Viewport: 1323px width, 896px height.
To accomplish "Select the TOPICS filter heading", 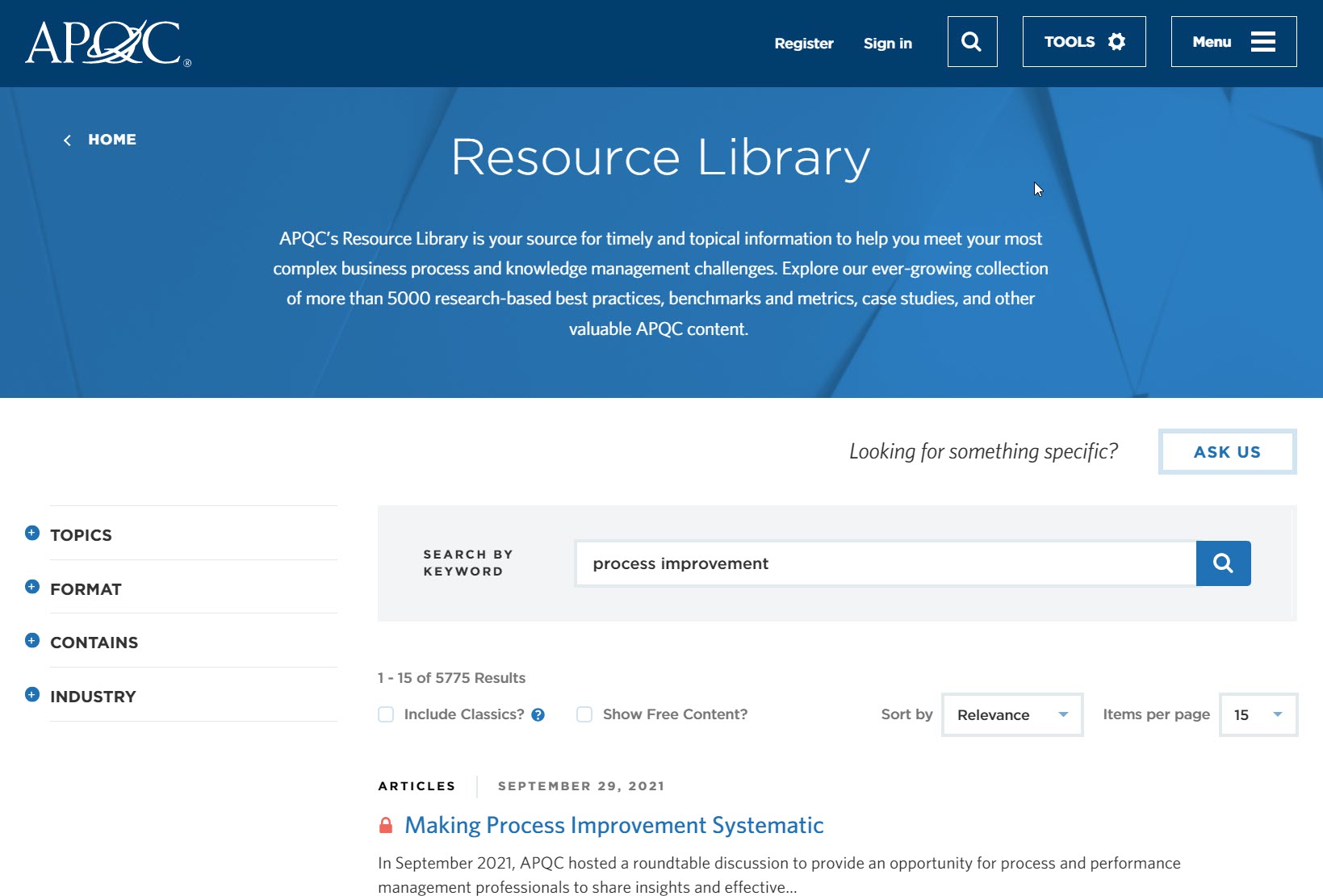I will pyautogui.click(x=81, y=535).
